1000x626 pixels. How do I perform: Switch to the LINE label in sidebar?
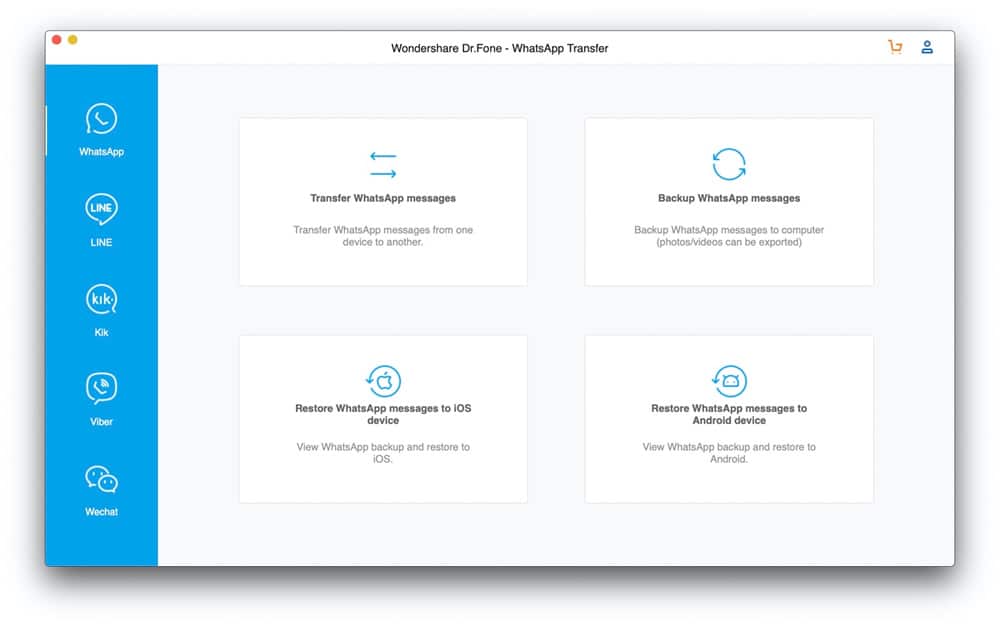[101, 242]
